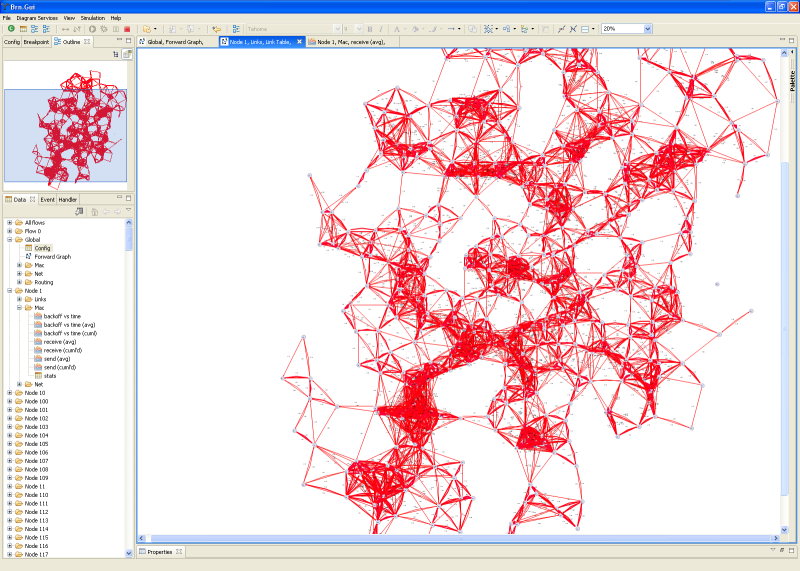Image resolution: width=800 pixels, height=571 pixels.
Task: Expand the Routing folder under Global
Action: pyautogui.click(x=19, y=282)
